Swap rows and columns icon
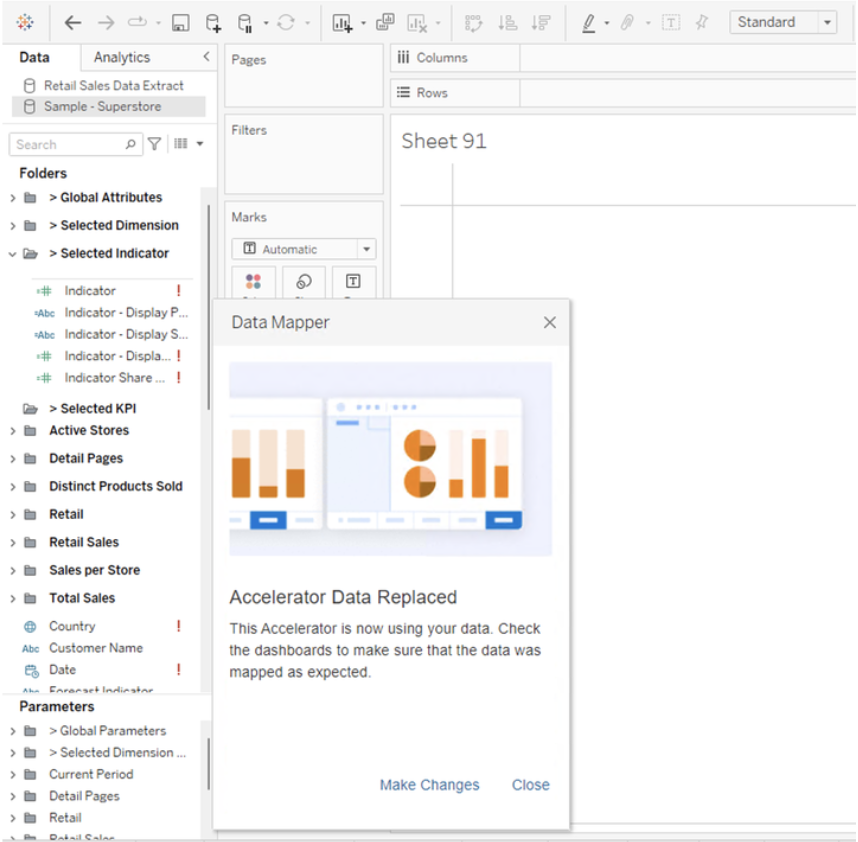 tap(473, 23)
